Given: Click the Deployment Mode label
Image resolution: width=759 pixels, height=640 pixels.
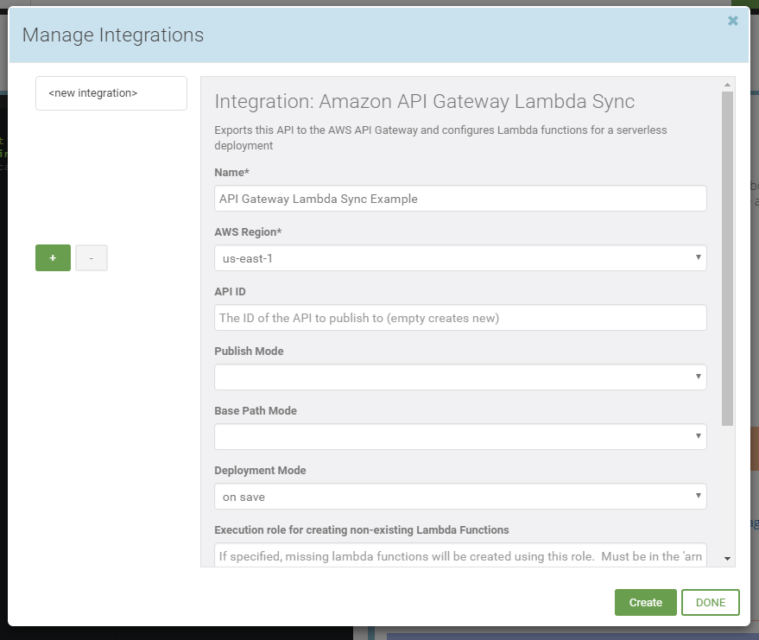Looking at the screenshot, I should [260, 470].
